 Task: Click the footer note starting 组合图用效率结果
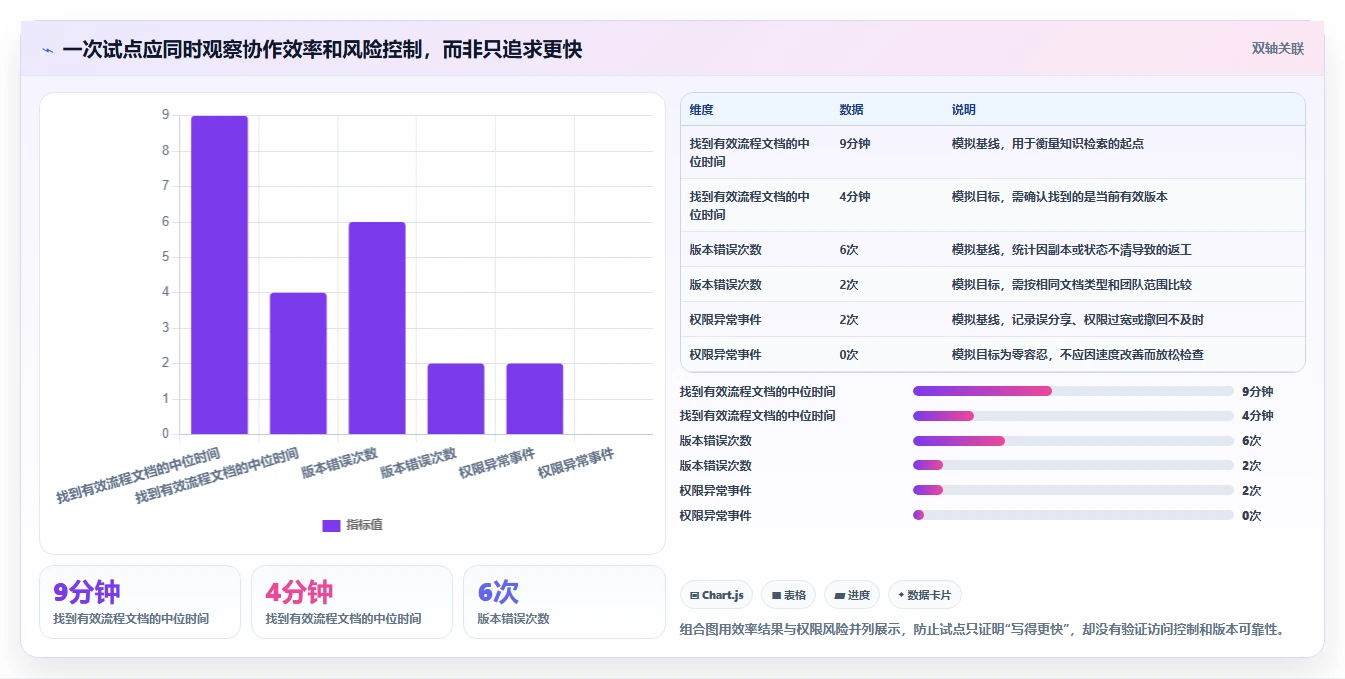[981, 629]
